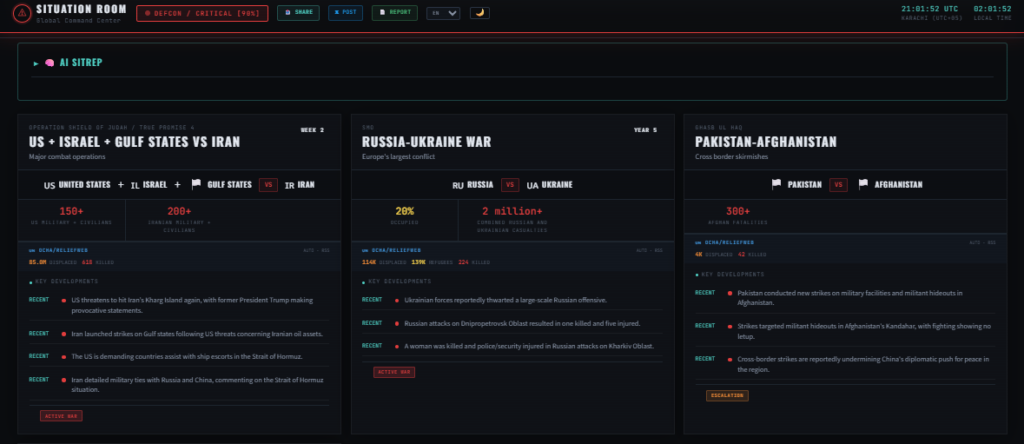This screenshot has width=1024, height=444.
Task: Click the Active War tag under Russia-Ukraine
Action: (x=394, y=371)
